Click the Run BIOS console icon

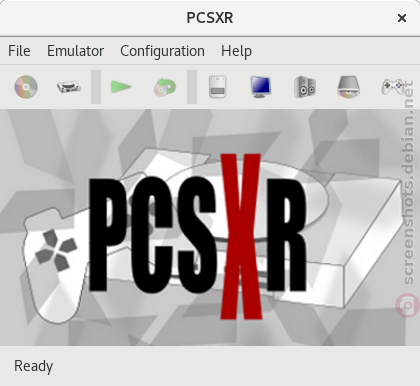point(69,87)
